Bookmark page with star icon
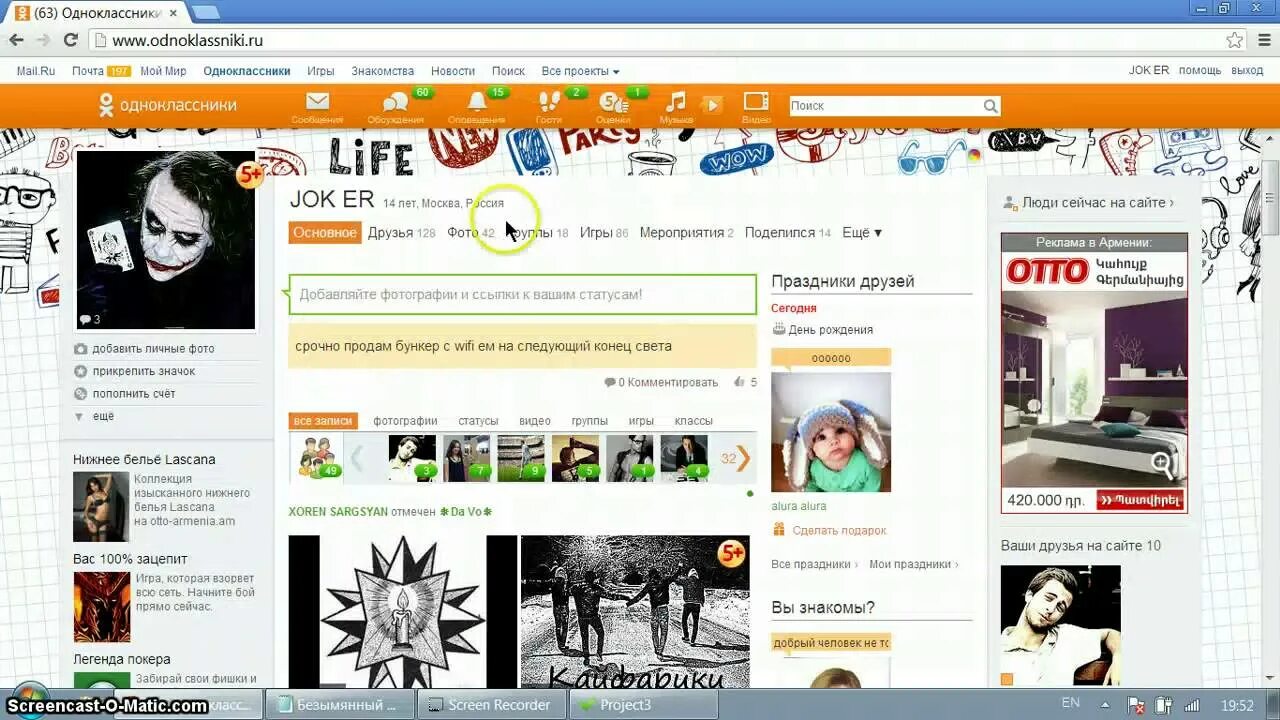Image resolution: width=1280 pixels, height=720 pixels. pyautogui.click(x=1235, y=40)
